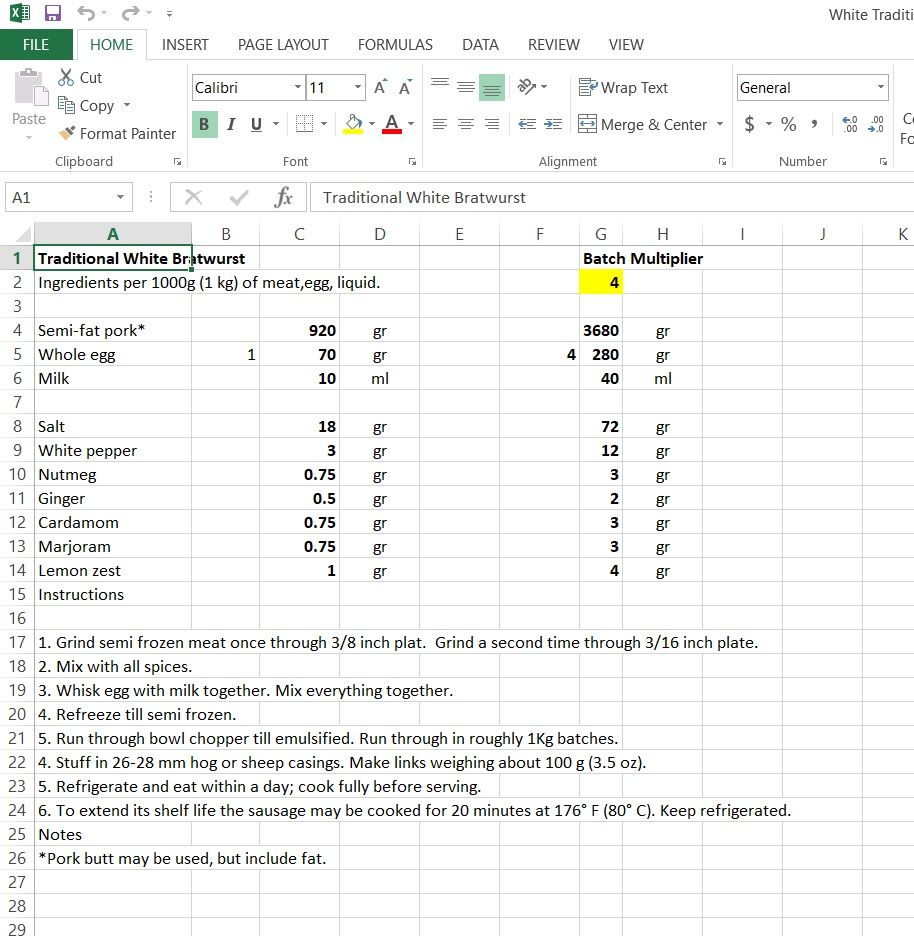
Task: Toggle Underline formatting
Action: point(257,124)
